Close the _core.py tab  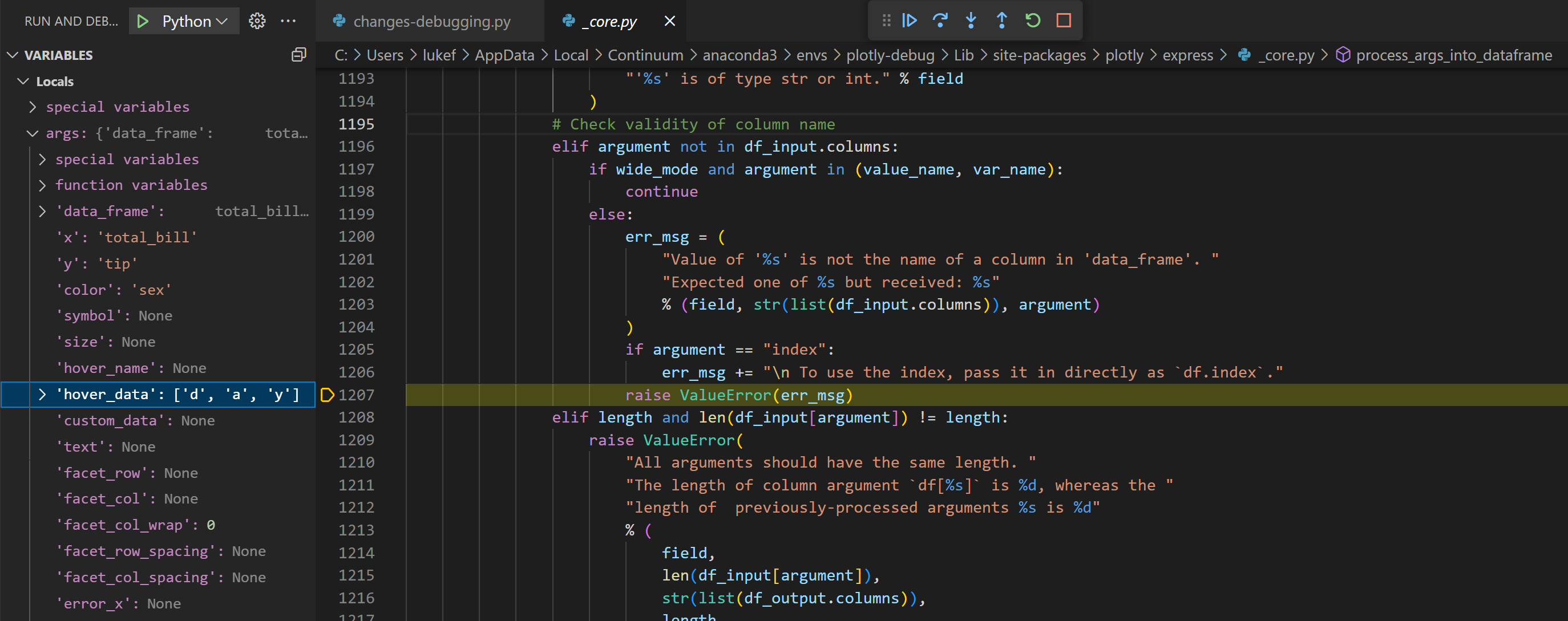pyautogui.click(x=669, y=21)
